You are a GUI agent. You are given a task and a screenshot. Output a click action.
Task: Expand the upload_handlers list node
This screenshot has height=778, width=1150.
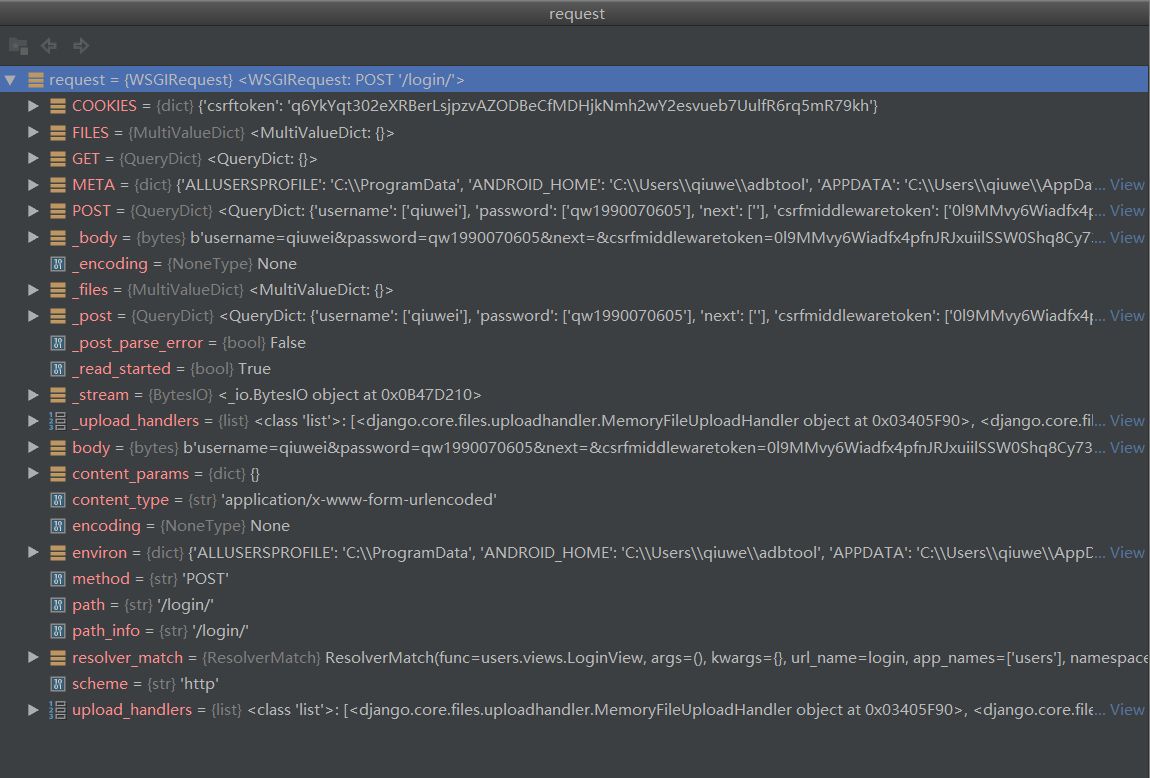coord(33,710)
